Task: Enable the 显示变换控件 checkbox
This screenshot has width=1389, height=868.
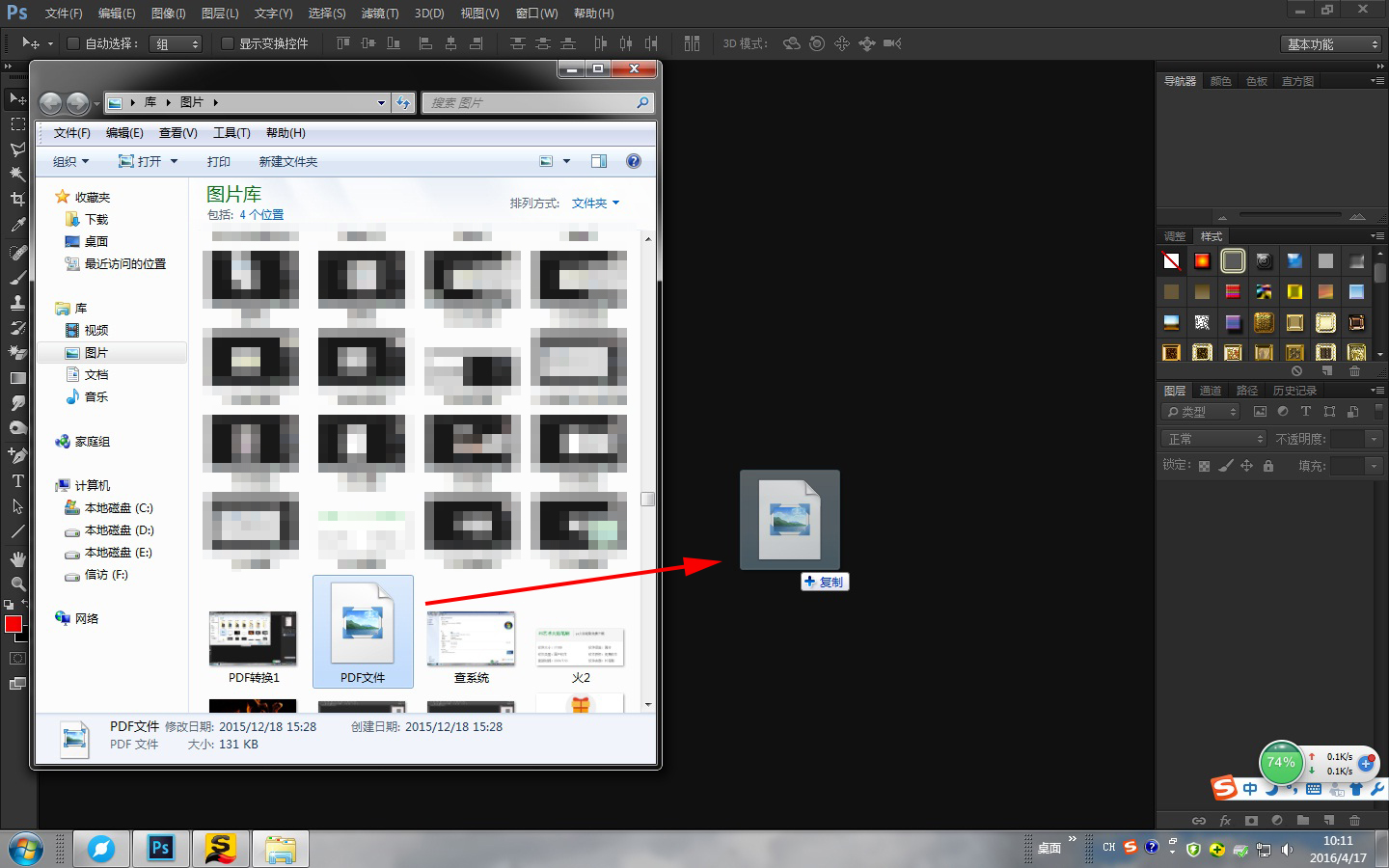Action: (227, 43)
